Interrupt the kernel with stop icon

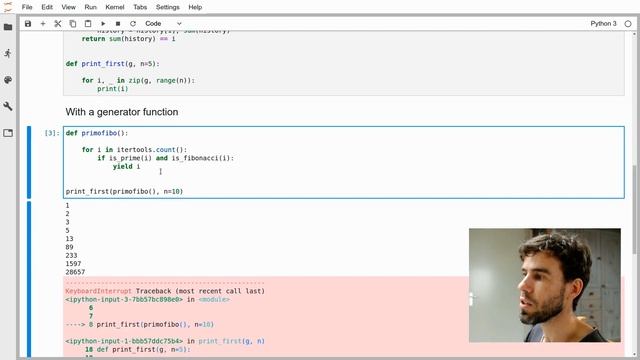coord(118,24)
